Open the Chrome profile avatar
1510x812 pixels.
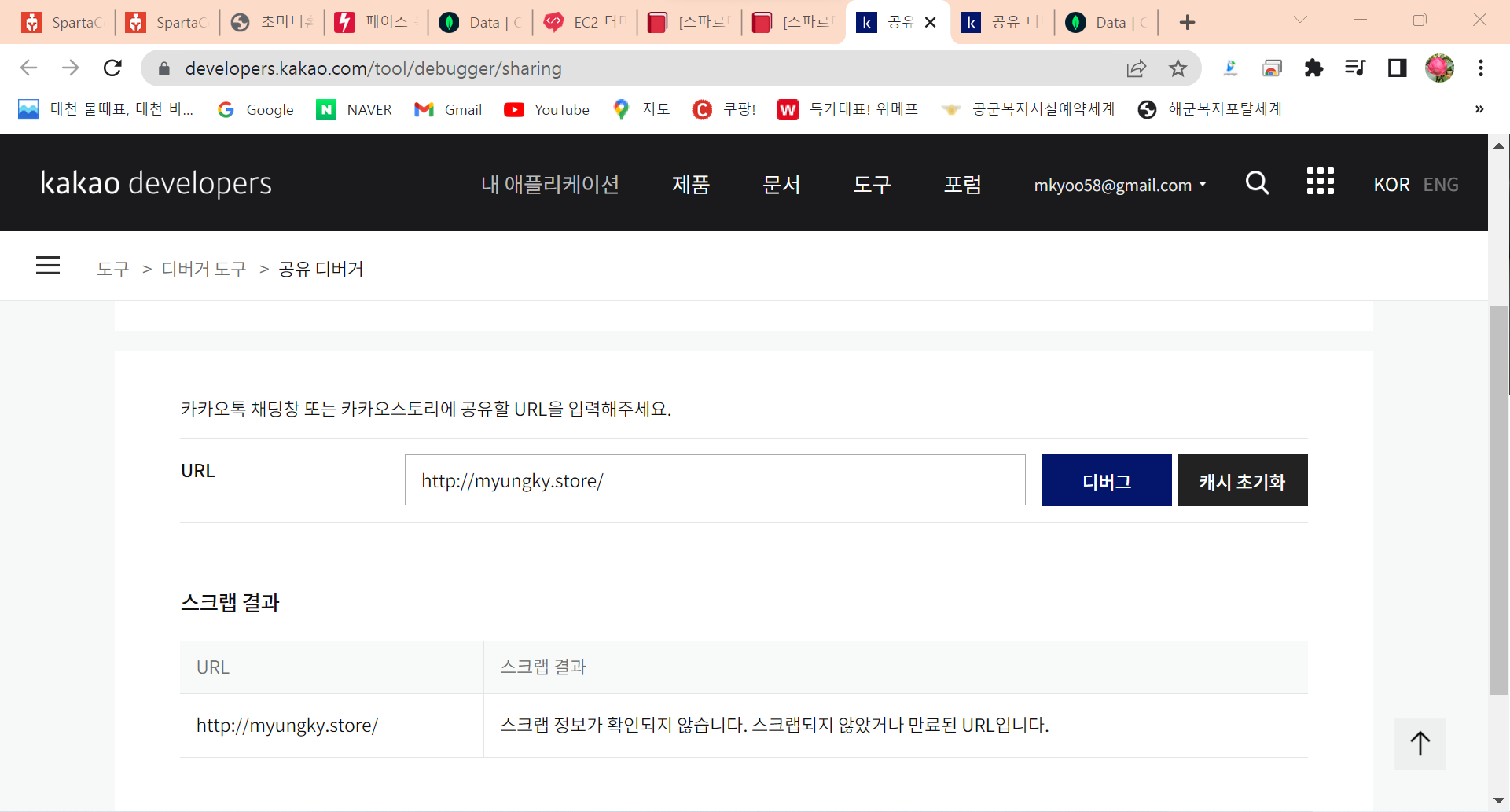point(1439,68)
